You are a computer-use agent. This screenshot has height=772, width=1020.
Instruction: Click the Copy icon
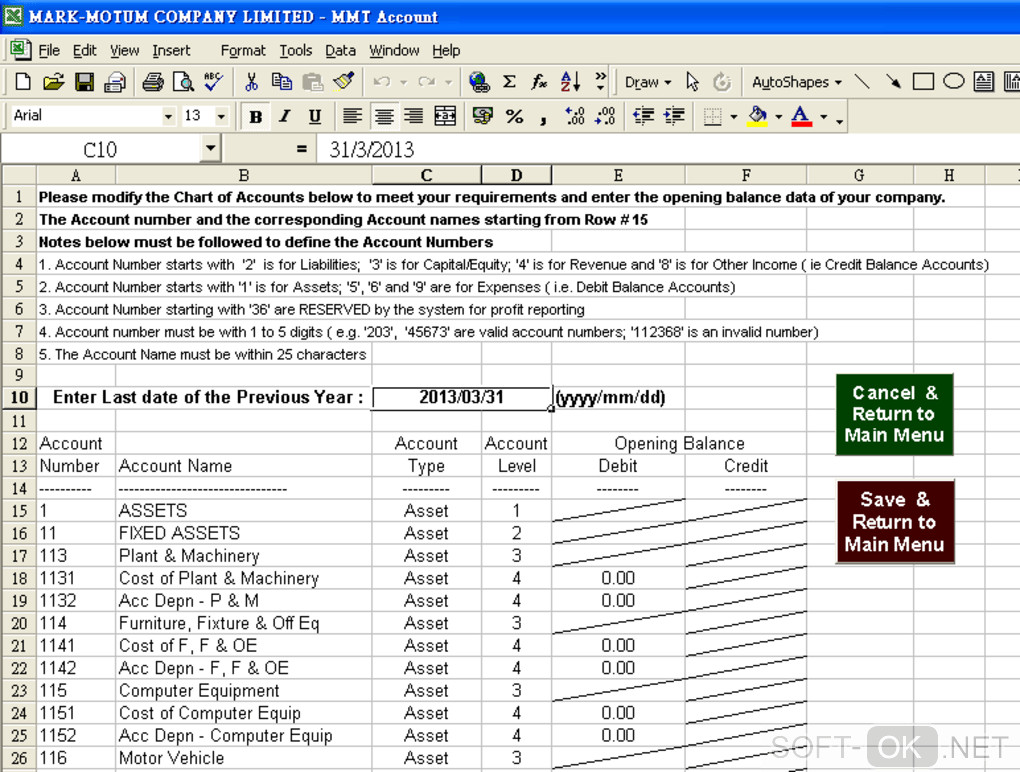(282, 82)
